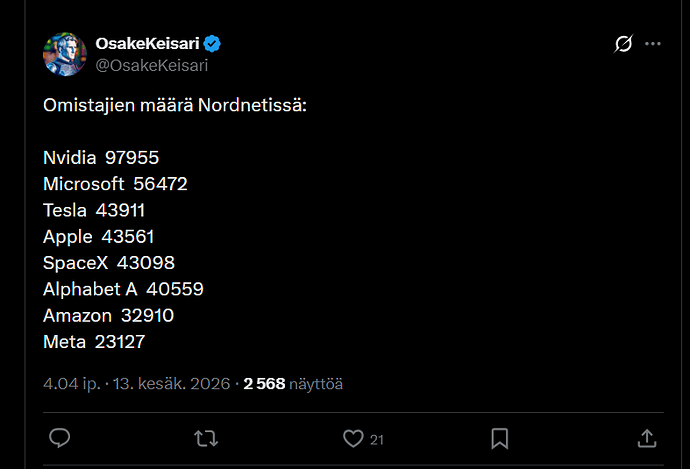The image size is (690, 469).
Task: Visit the @OsakeKeisari handle link
Action: [x=152, y=66]
